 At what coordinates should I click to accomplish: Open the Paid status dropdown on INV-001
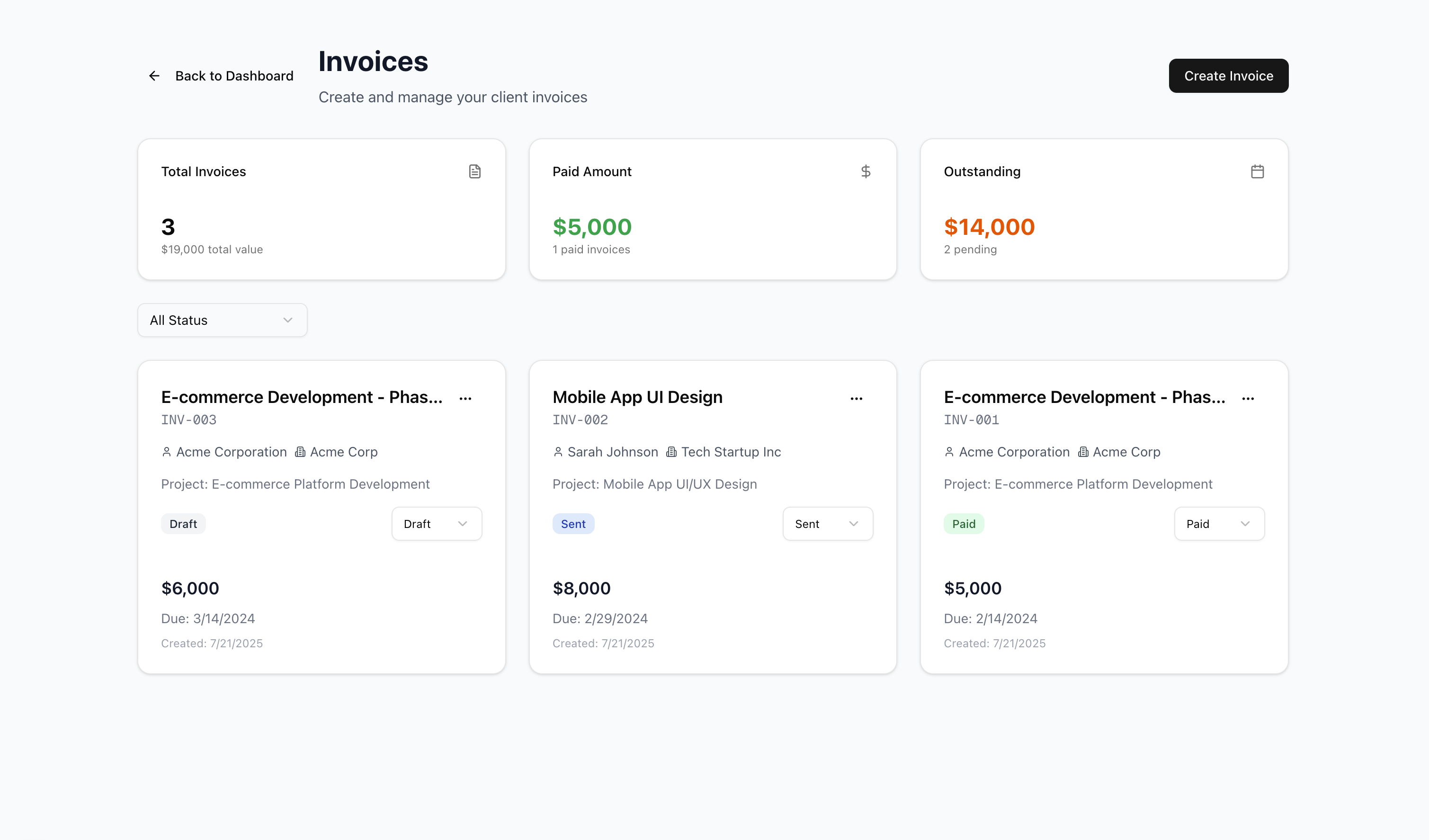(1219, 524)
